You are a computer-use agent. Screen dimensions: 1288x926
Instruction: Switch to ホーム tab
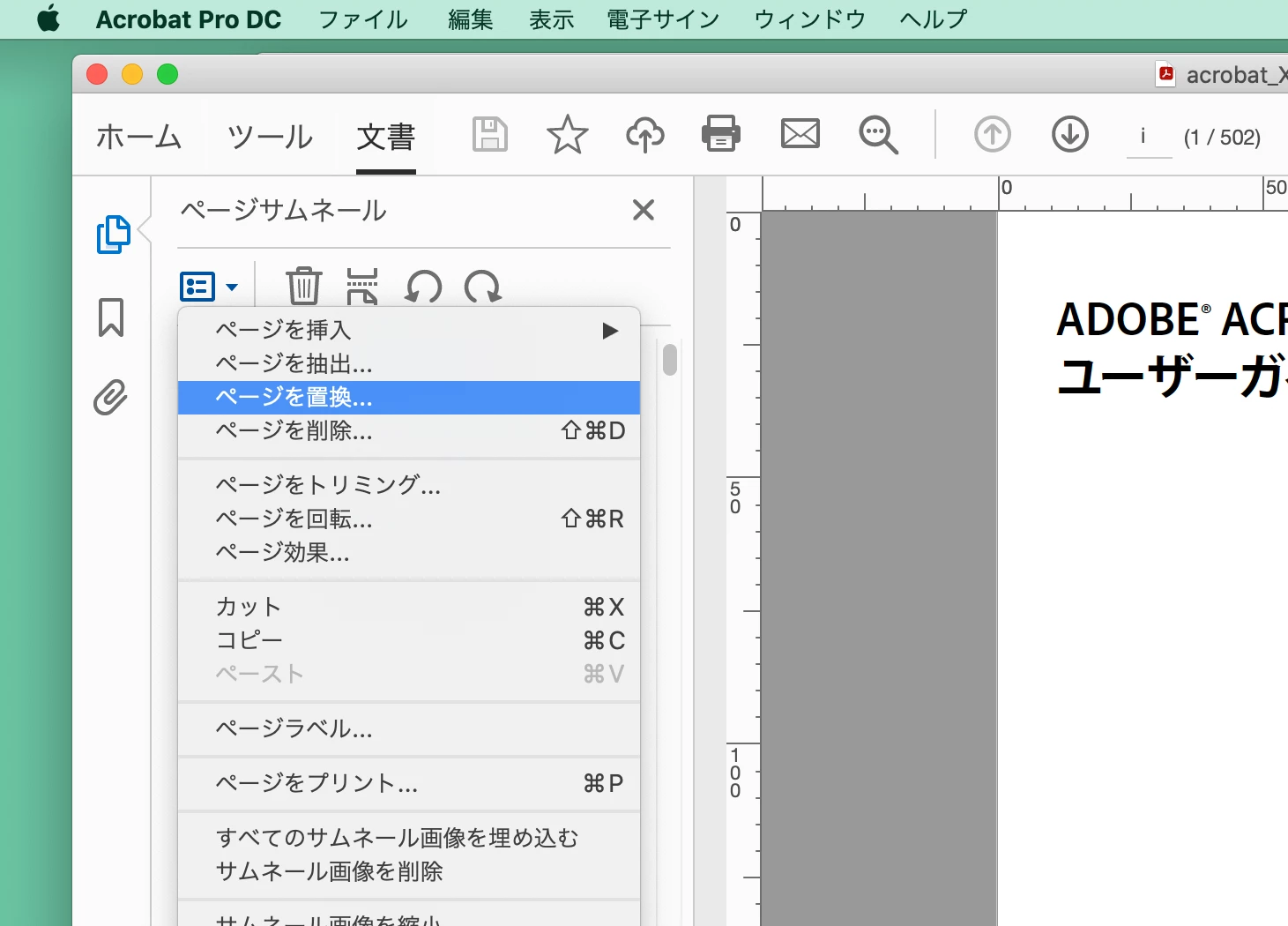(x=138, y=137)
